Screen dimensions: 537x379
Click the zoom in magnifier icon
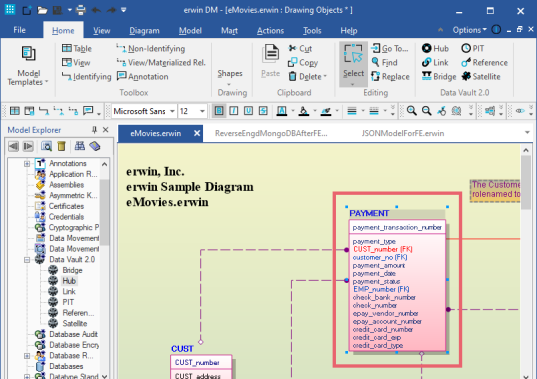[412, 111]
